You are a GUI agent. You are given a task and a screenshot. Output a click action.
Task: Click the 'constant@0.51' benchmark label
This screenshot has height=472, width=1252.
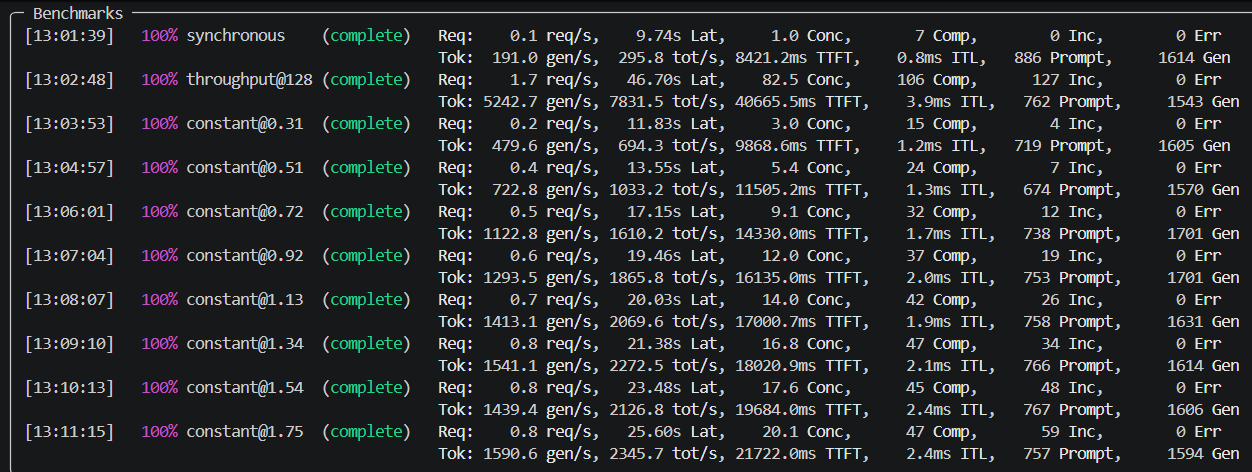tap(244, 168)
